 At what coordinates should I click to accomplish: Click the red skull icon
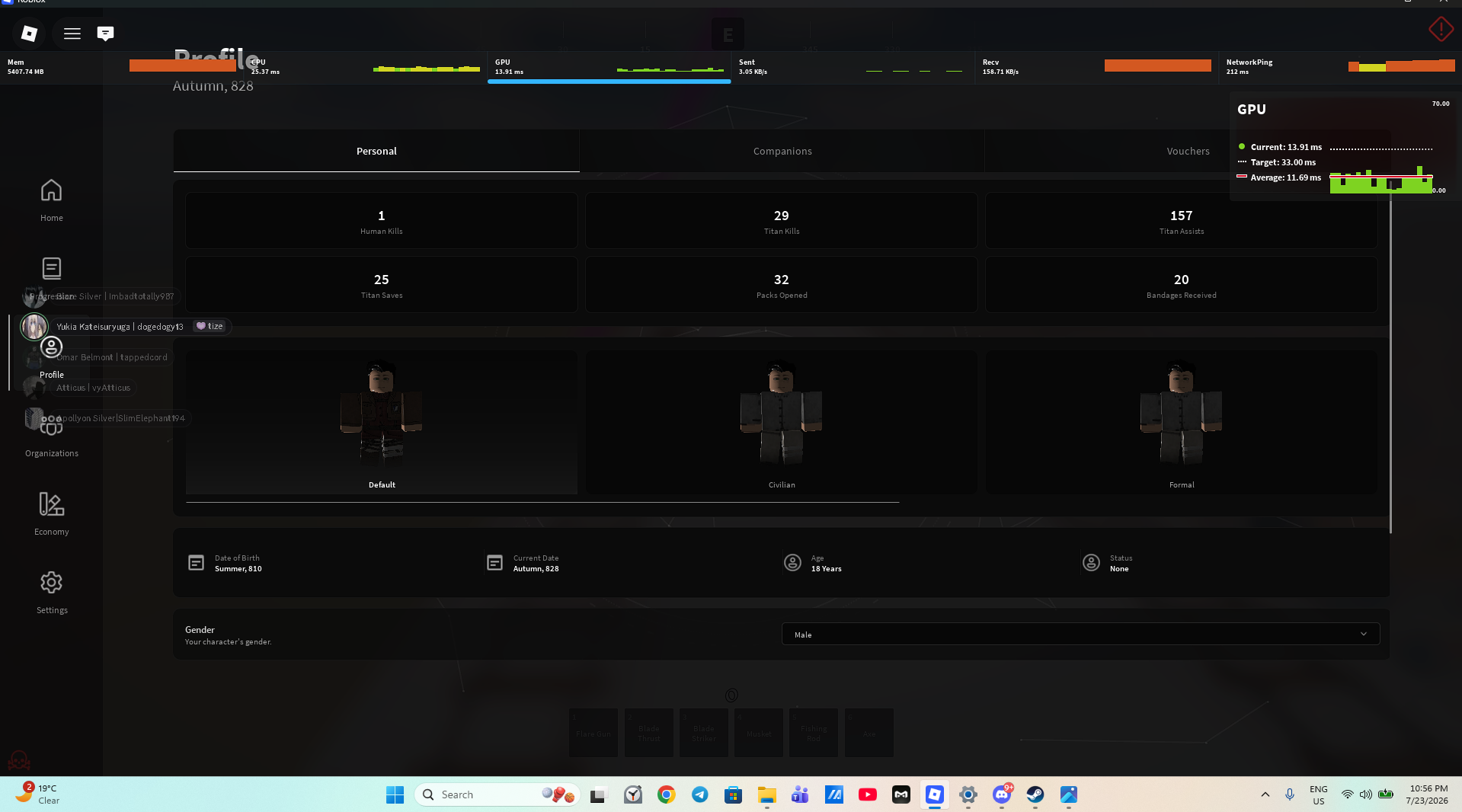pyautogui.click(x=19, y=760)
